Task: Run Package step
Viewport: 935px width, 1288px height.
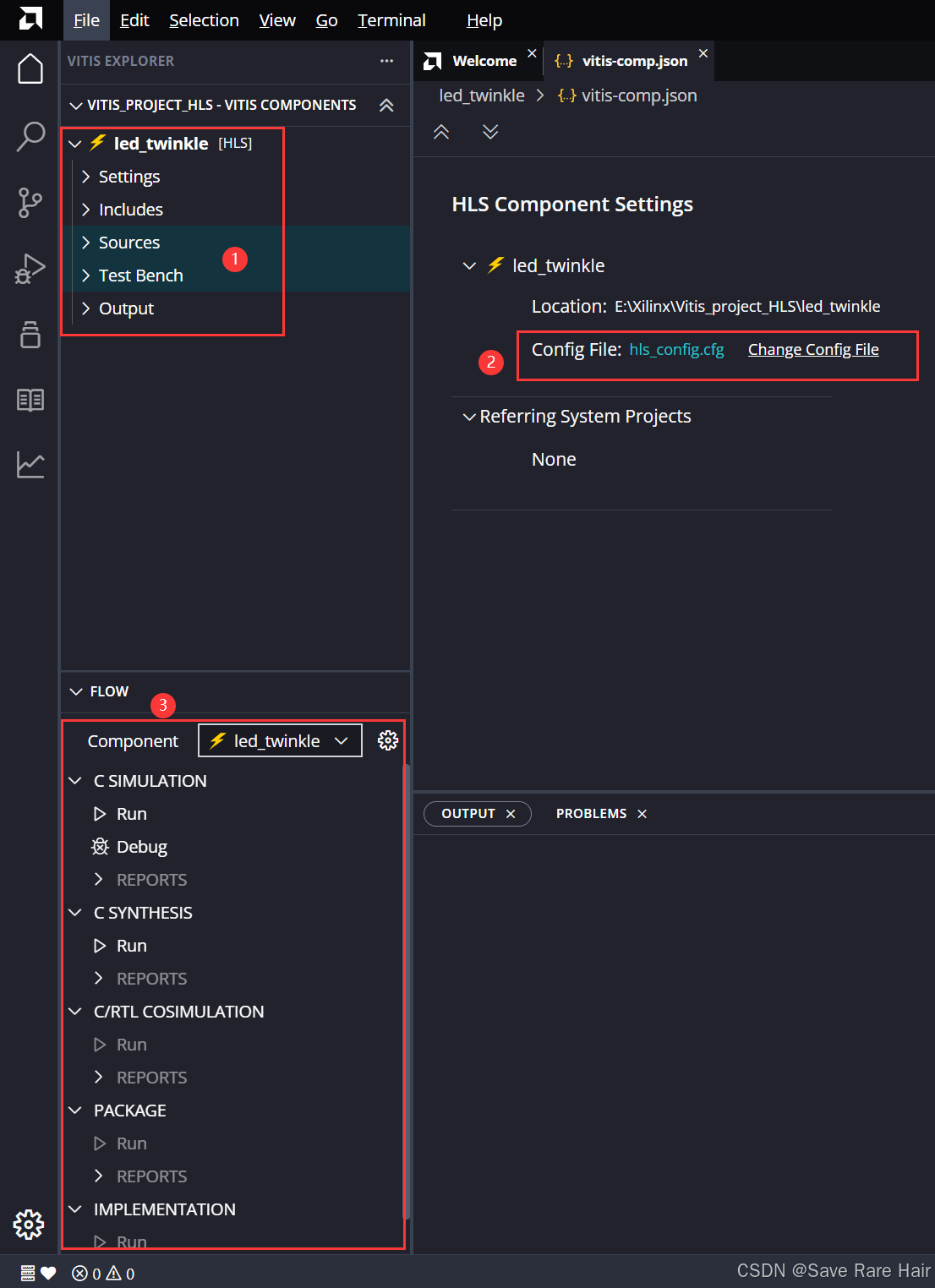Action: pos(120,1143)
